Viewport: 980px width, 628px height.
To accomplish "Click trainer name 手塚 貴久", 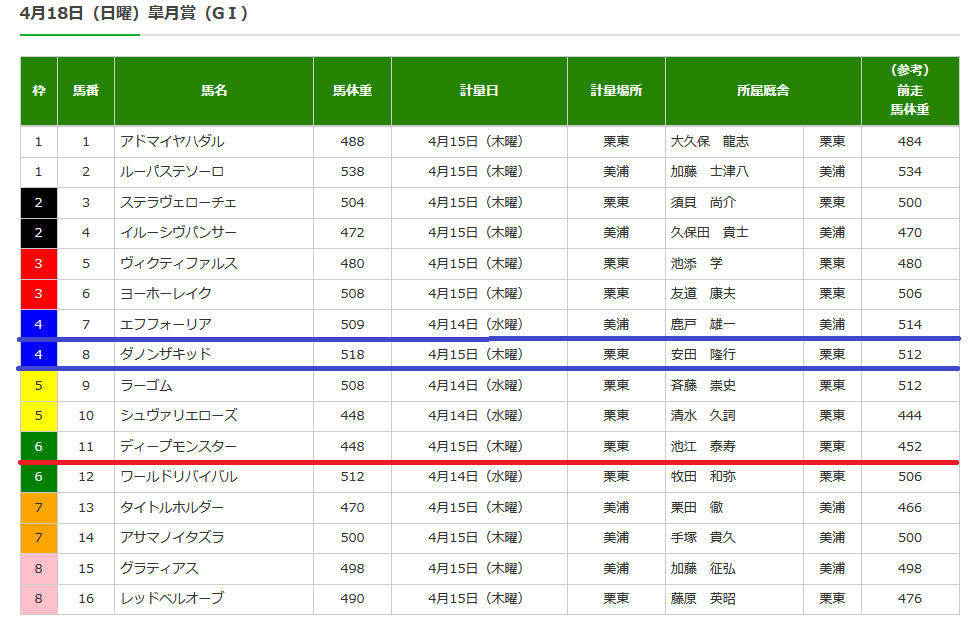I will point(703,537).
